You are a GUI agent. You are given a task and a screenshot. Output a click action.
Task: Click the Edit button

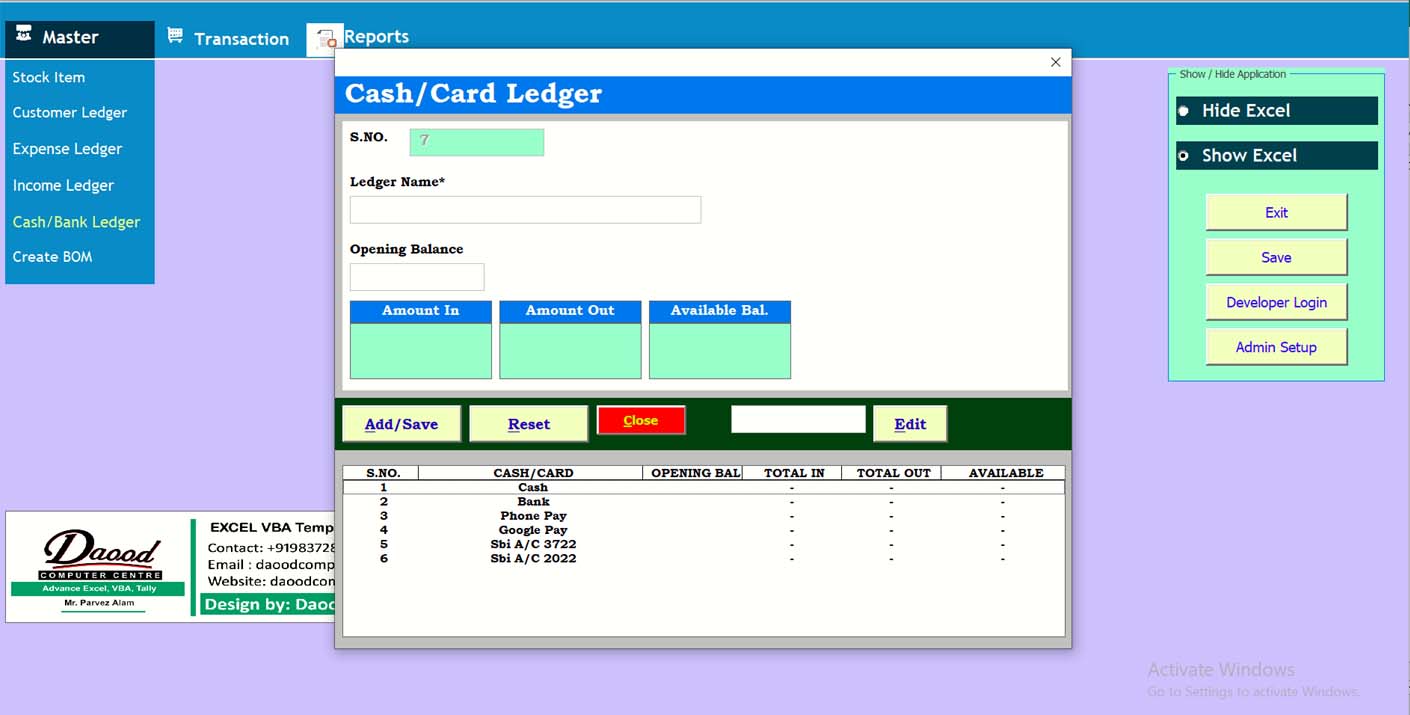pyautogui.click(x=909, y=424)
